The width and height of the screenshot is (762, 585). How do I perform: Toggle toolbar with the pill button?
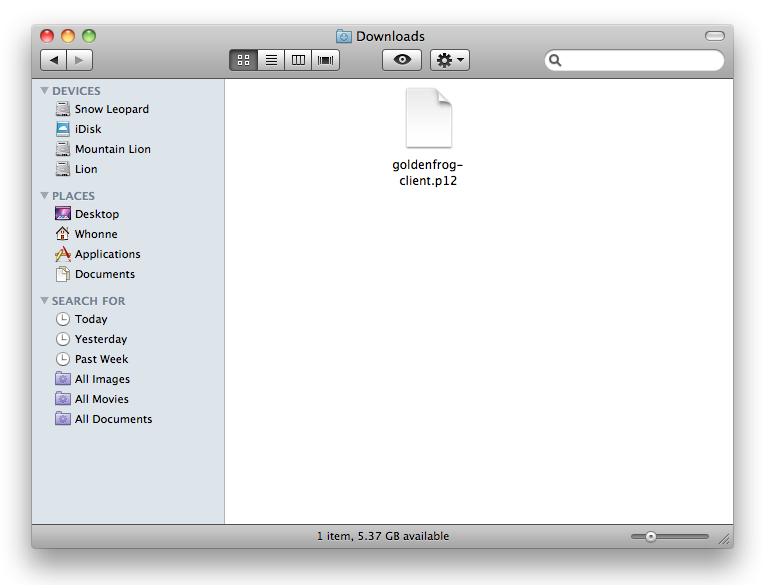point(715,36)
